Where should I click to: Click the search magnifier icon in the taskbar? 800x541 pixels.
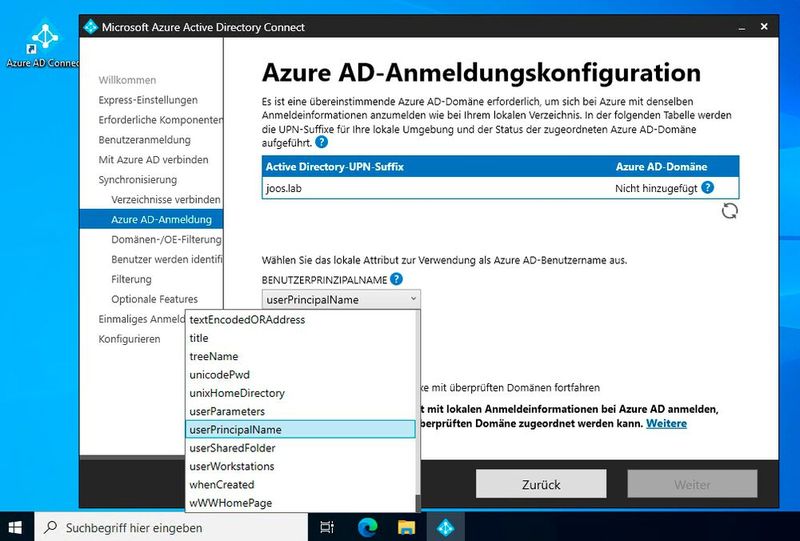[x=51, y=527]
